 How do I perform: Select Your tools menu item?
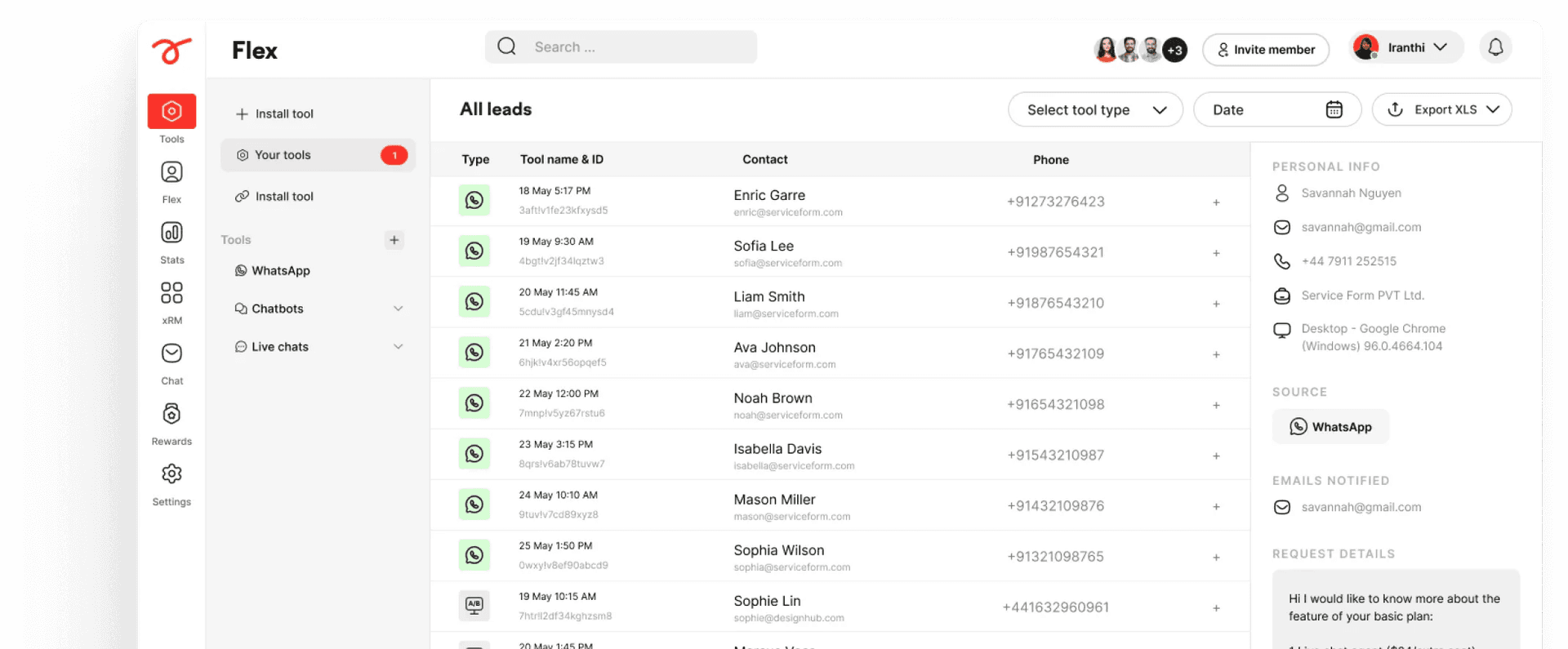[x=318, y=155]
